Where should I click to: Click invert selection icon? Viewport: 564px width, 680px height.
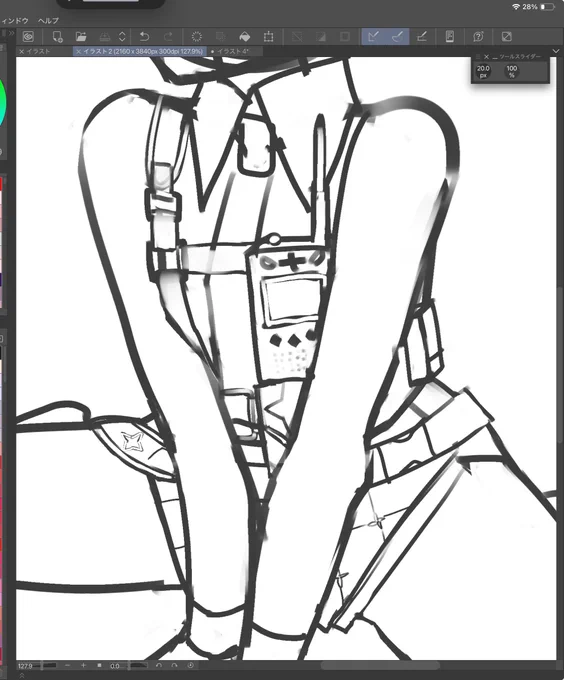[x=321, y=37]
